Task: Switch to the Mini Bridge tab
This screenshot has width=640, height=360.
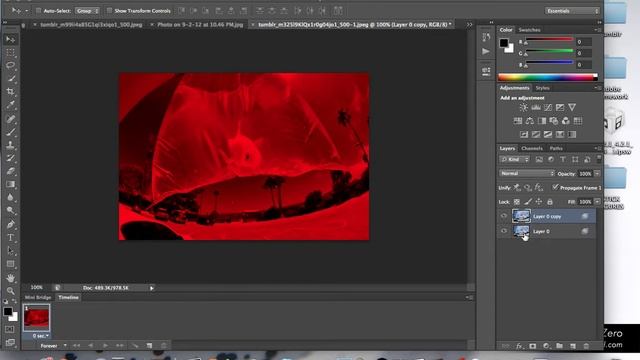Action: tap(38, 298)
